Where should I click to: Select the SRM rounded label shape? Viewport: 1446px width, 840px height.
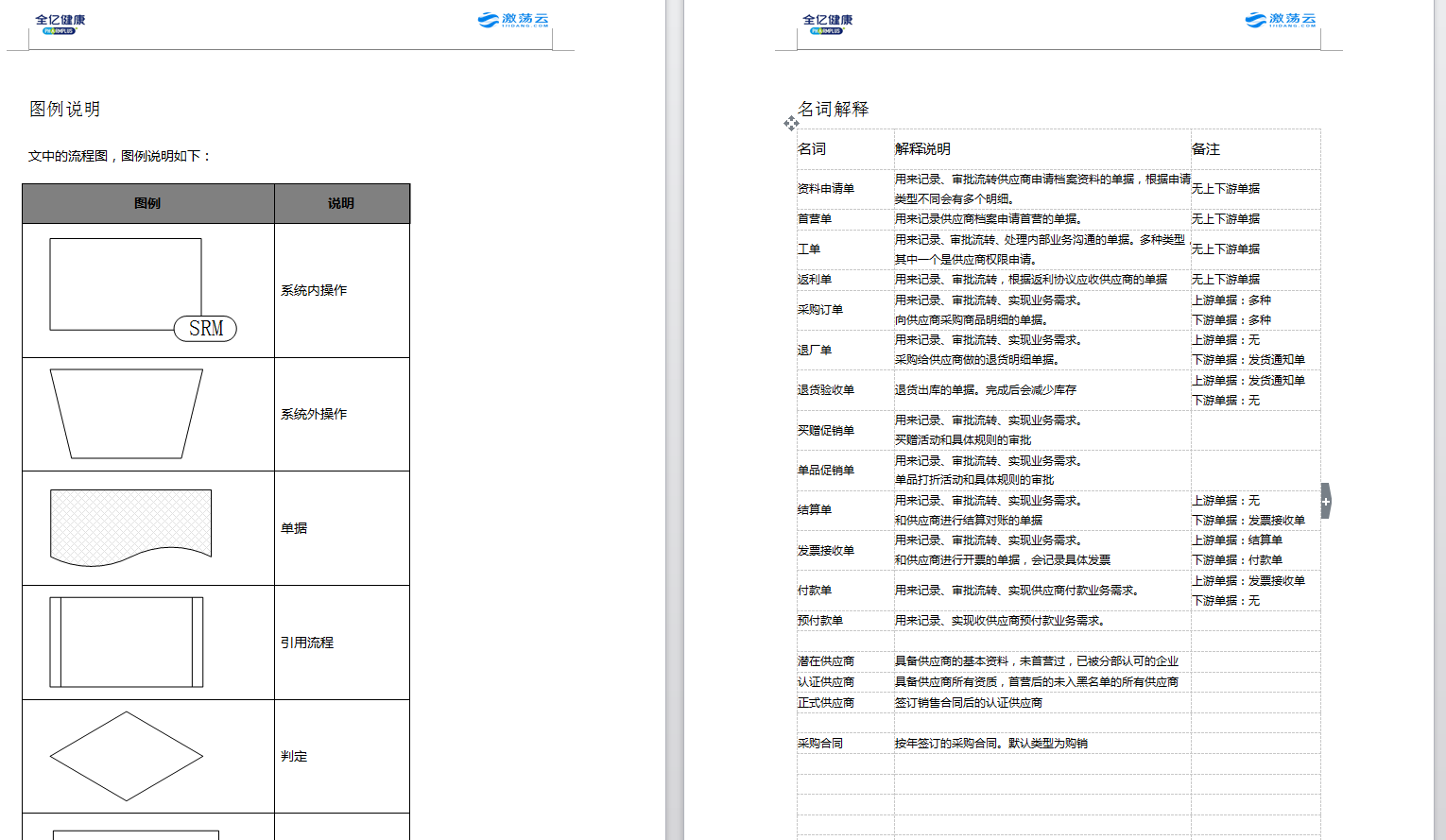coord(205,328)
